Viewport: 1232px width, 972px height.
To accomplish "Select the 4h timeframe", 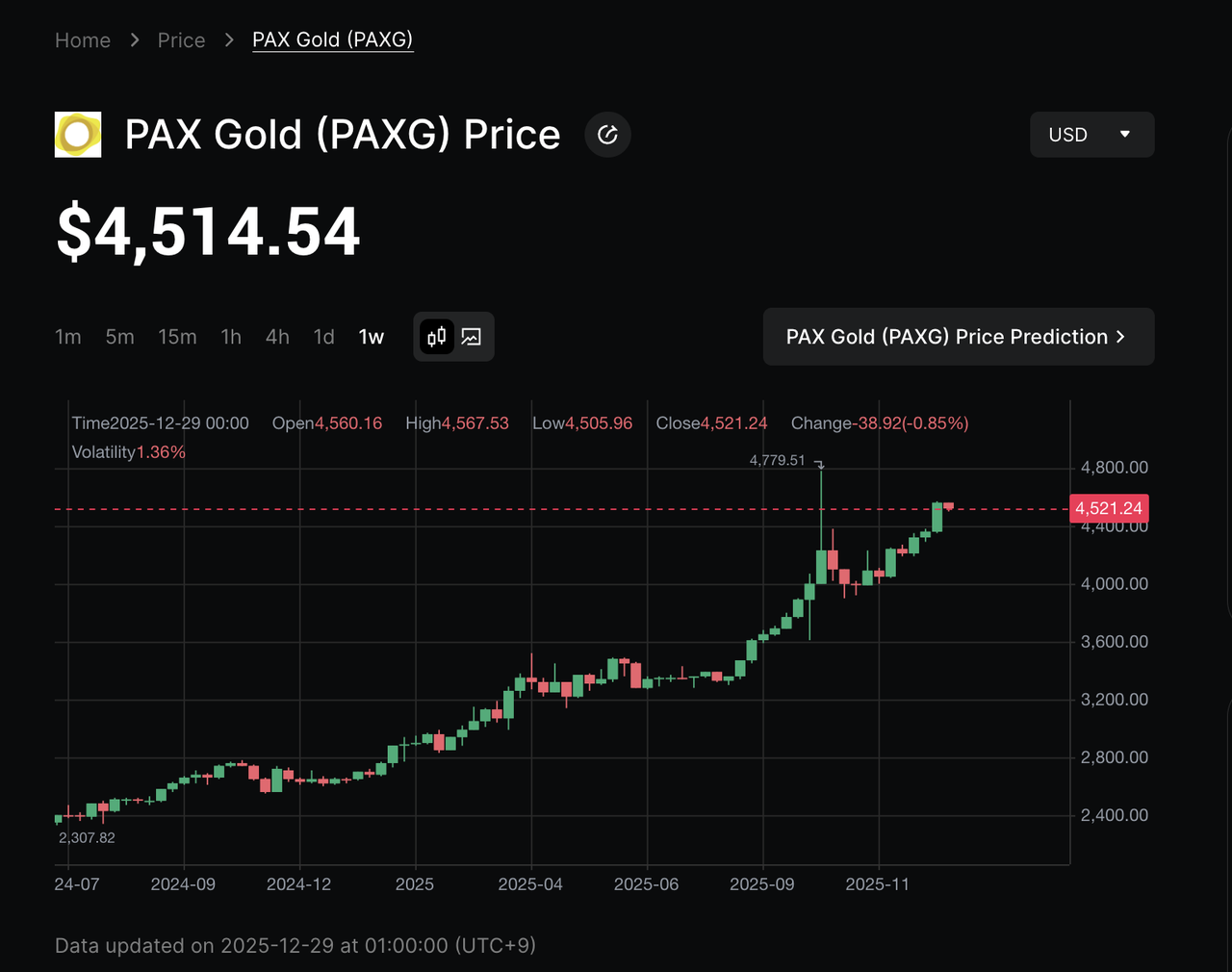I will point(277,337).
